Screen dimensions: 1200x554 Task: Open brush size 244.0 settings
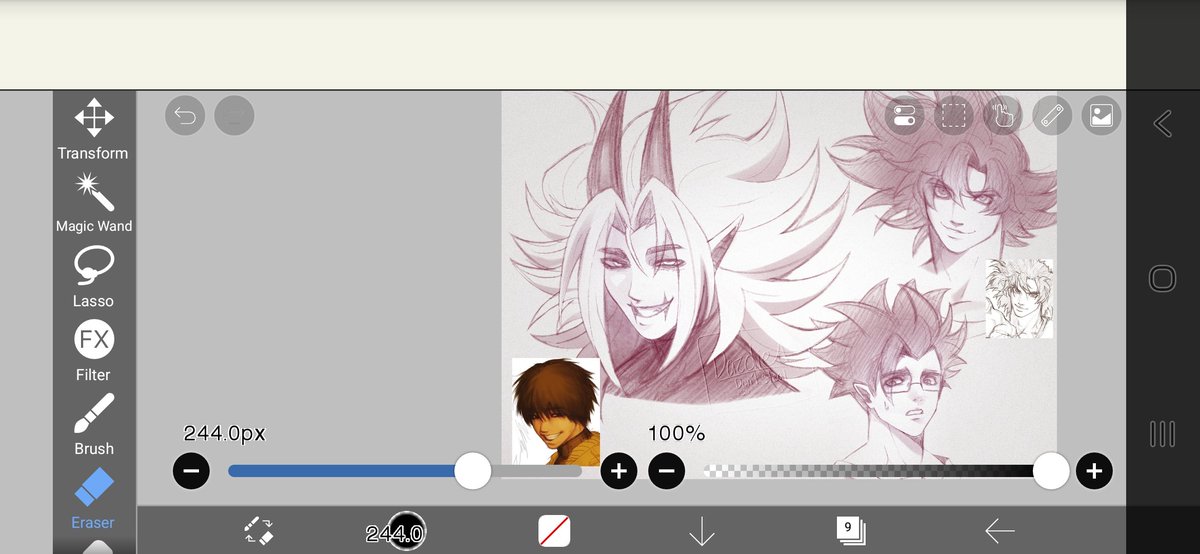[x=395, y=532]
